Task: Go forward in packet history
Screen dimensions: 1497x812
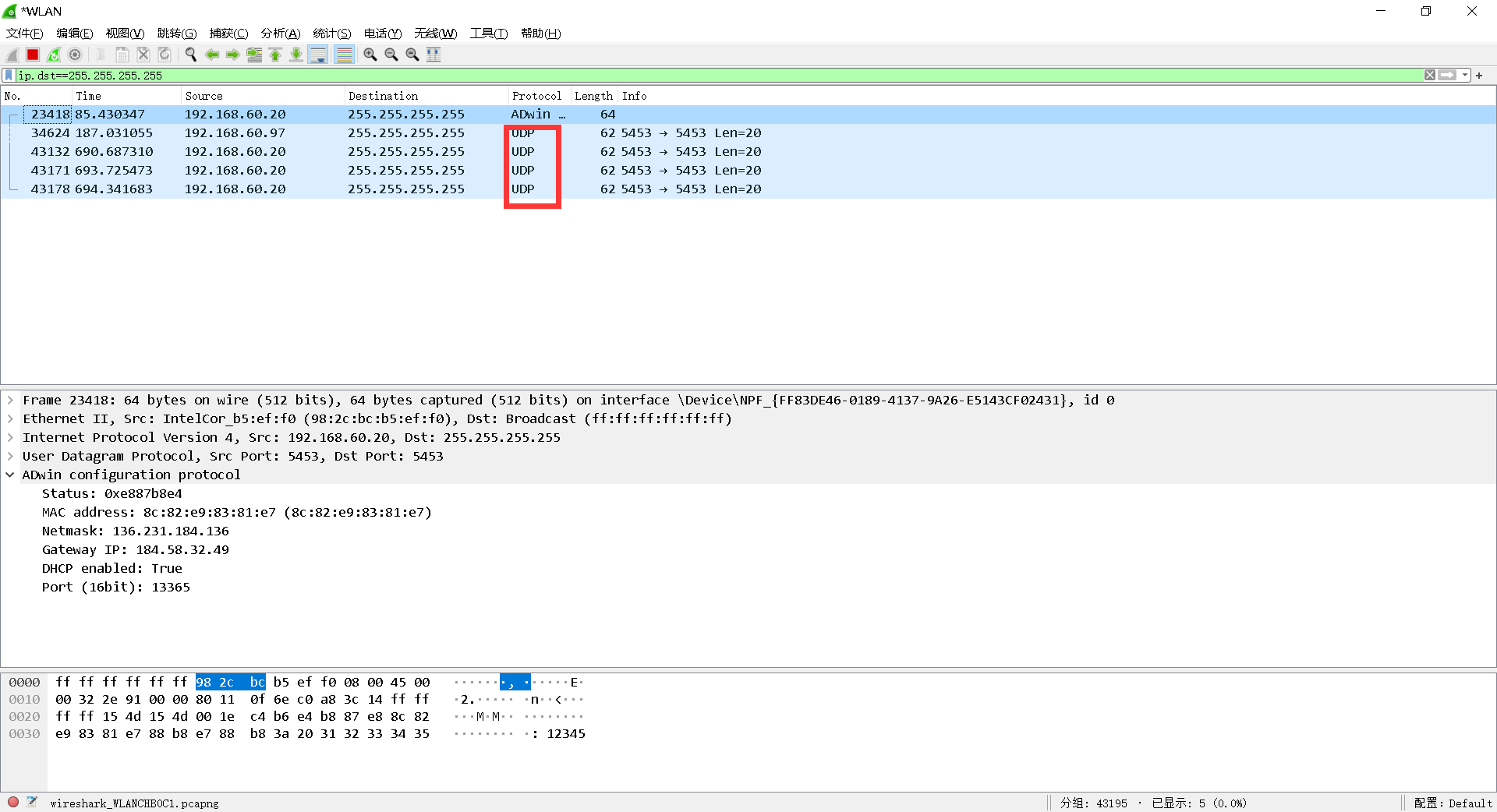Action: [233, 55]
